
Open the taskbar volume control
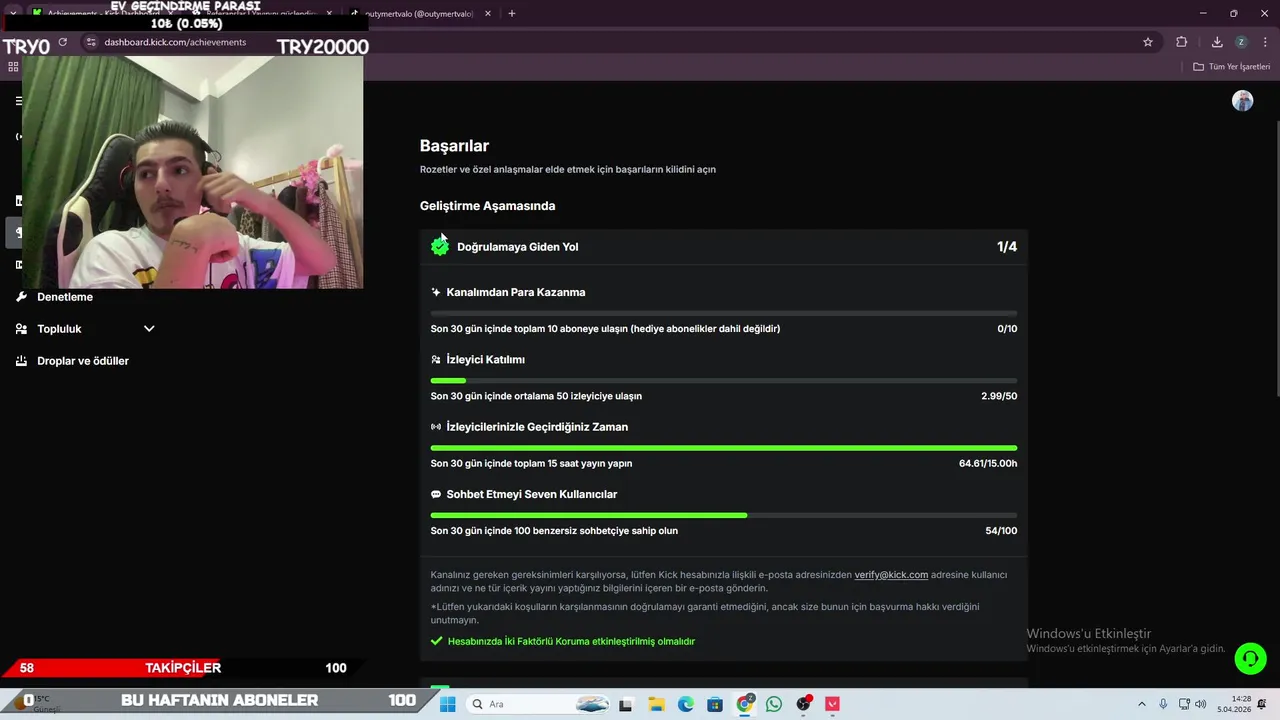(1200, 704)
